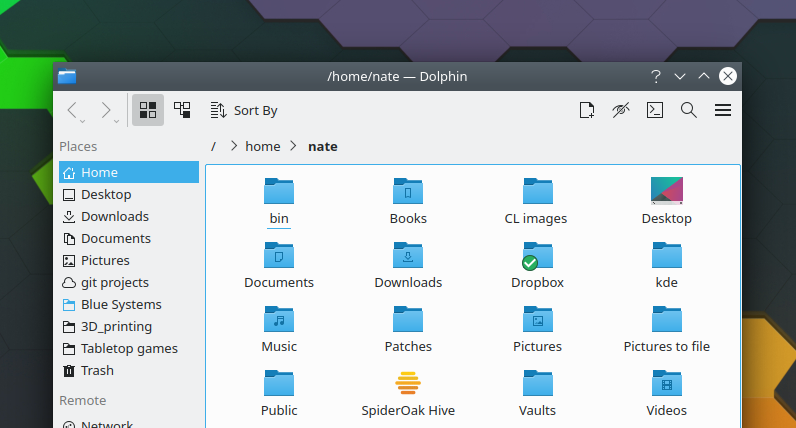Open Tabletop games place

click(x=129, y=348)
